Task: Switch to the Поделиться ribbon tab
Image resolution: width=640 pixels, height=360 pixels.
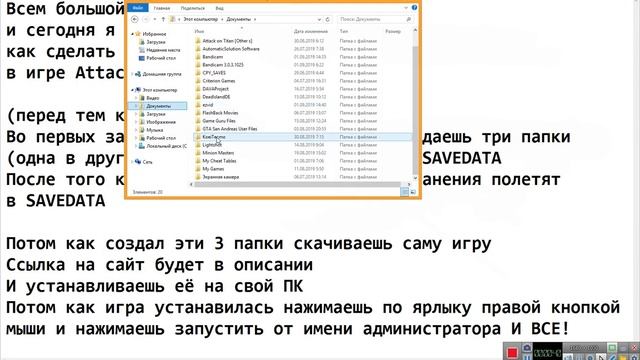Action: coord(193,8)
